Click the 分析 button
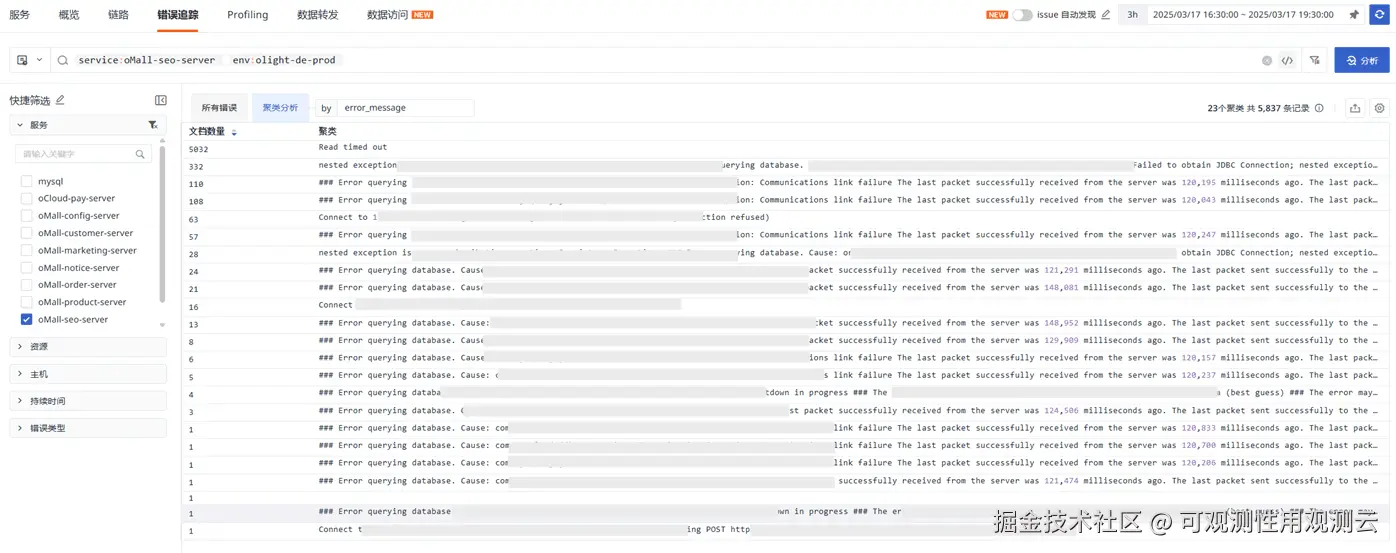 (1362, 61)
